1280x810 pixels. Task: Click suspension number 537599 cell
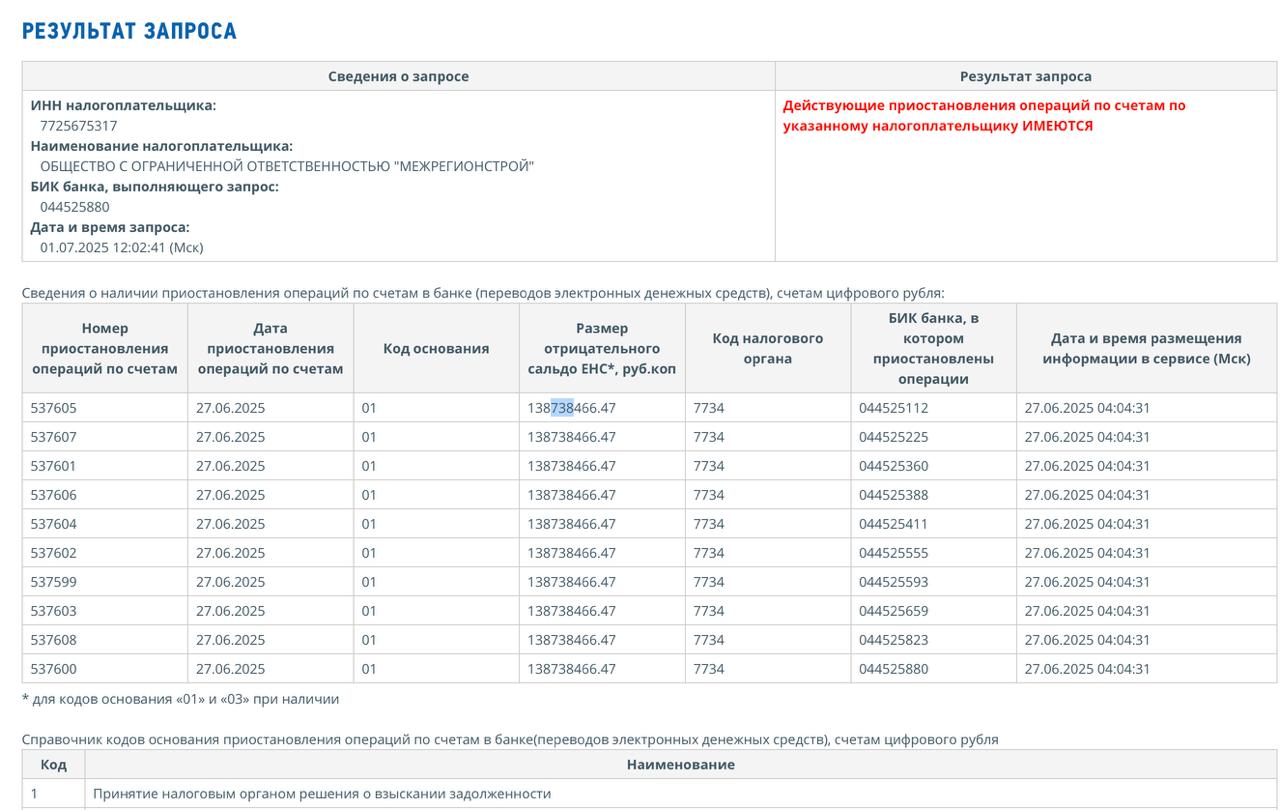click(x=54, y=582)
